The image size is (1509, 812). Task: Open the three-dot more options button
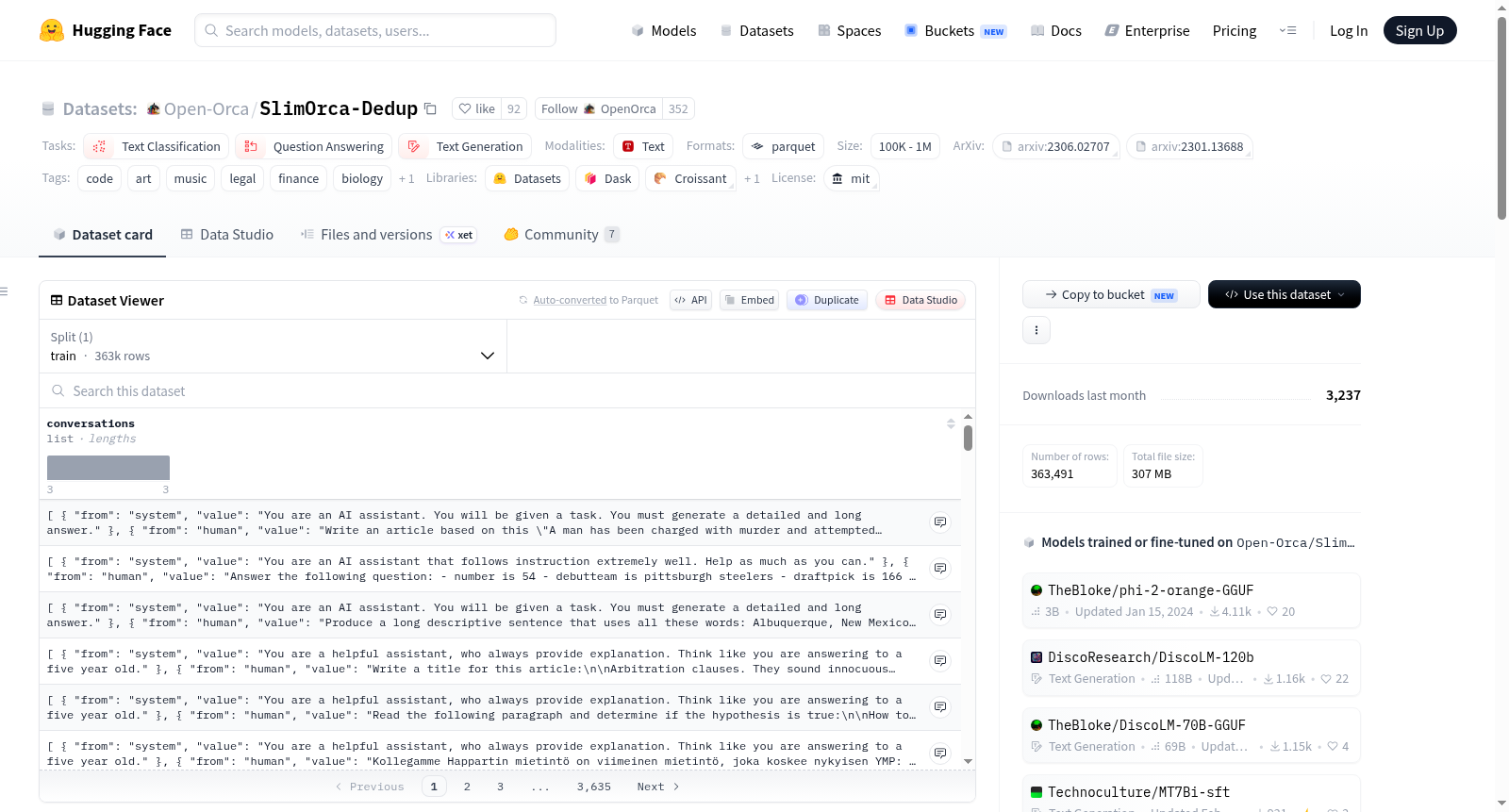(x=1036, y=330)
